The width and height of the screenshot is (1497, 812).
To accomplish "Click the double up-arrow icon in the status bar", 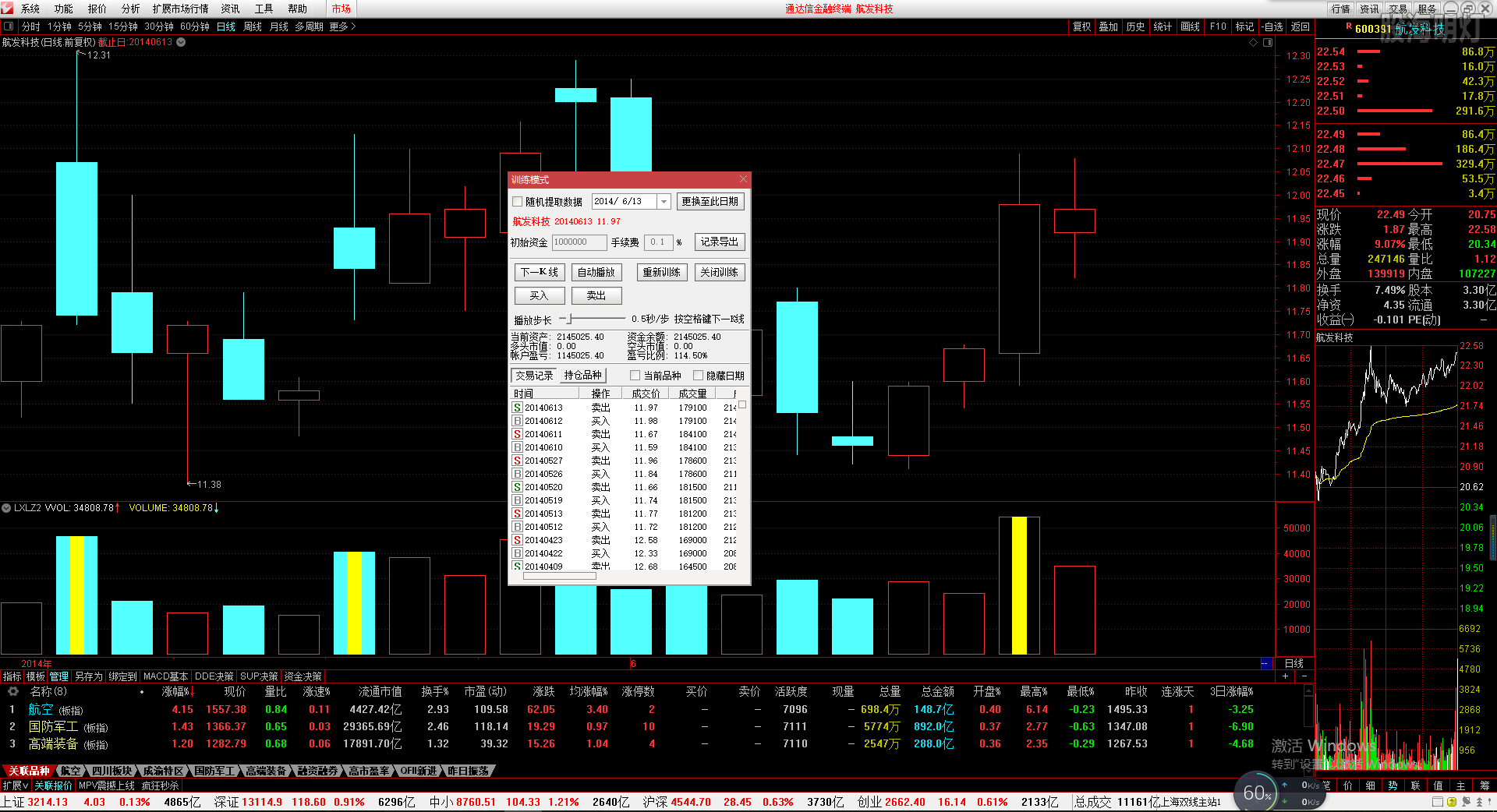I will [1479, 801].
